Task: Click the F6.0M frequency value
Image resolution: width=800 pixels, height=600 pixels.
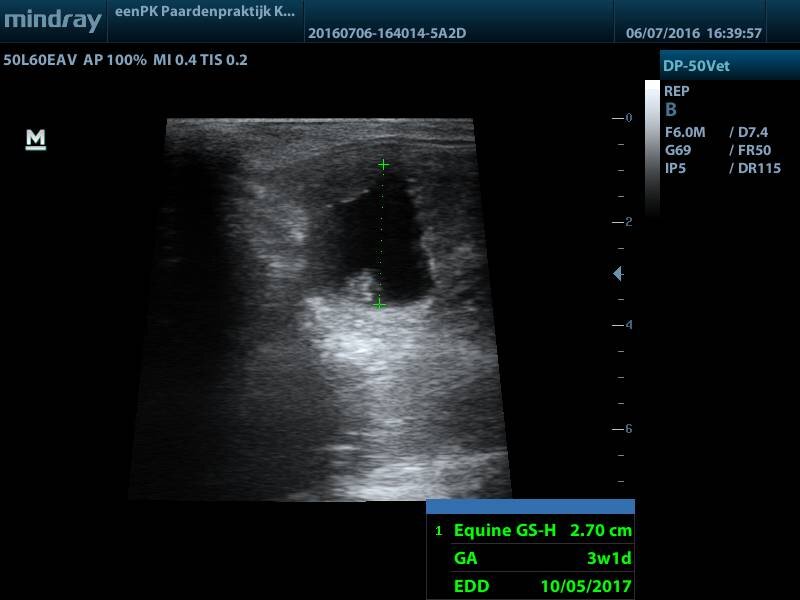Action: [685, 132]
